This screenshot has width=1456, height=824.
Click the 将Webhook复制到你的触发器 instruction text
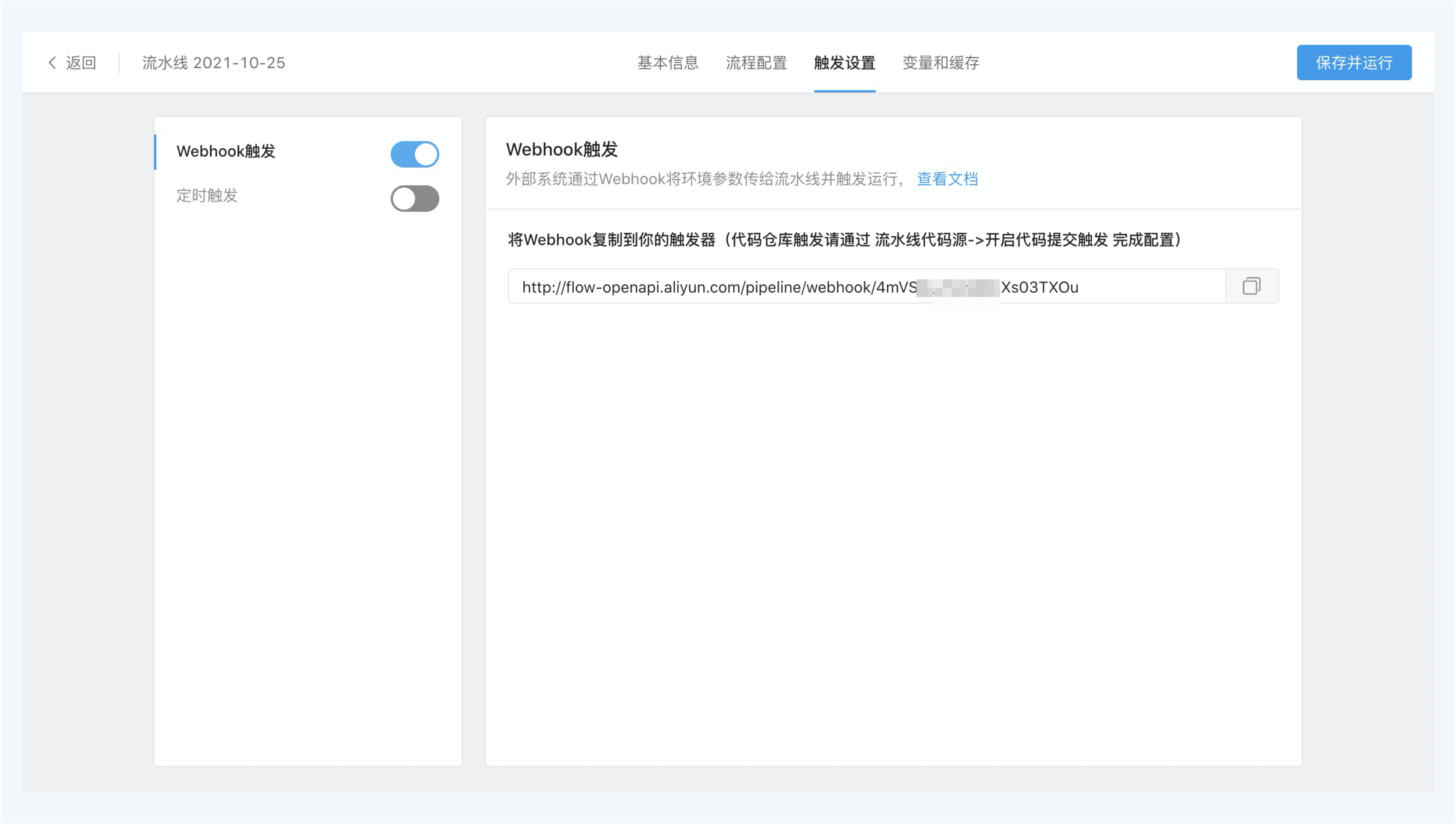843,240
